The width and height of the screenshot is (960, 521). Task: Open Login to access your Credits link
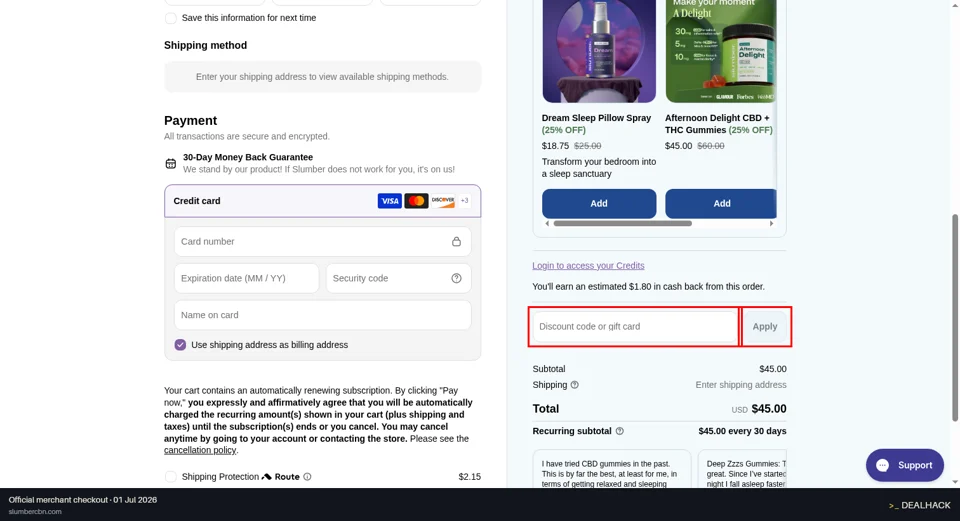(x=588, y=266)
